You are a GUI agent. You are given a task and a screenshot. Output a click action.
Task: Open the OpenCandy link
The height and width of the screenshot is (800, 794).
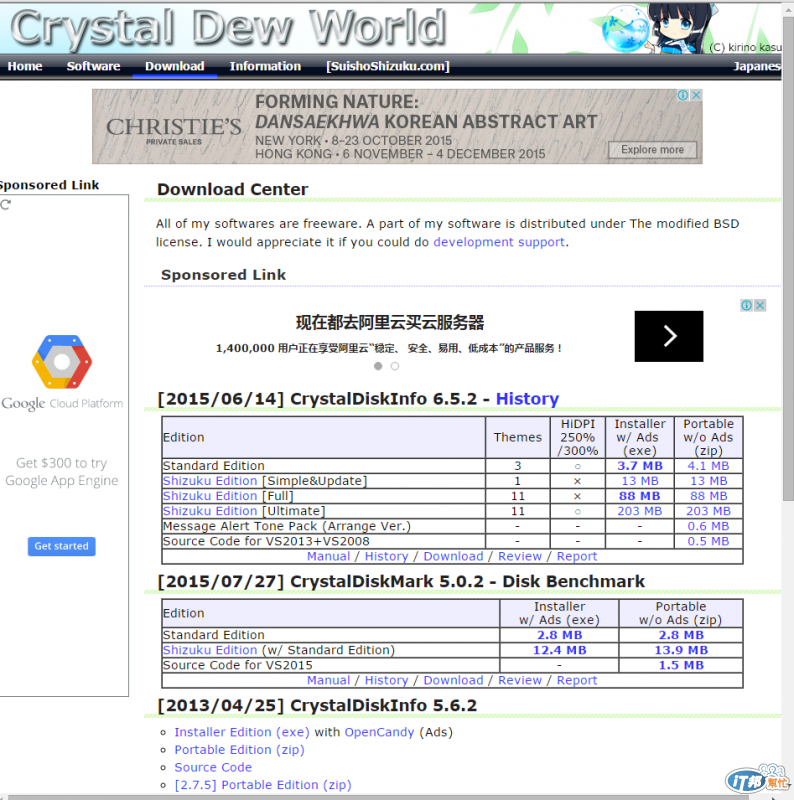point(379,732)
